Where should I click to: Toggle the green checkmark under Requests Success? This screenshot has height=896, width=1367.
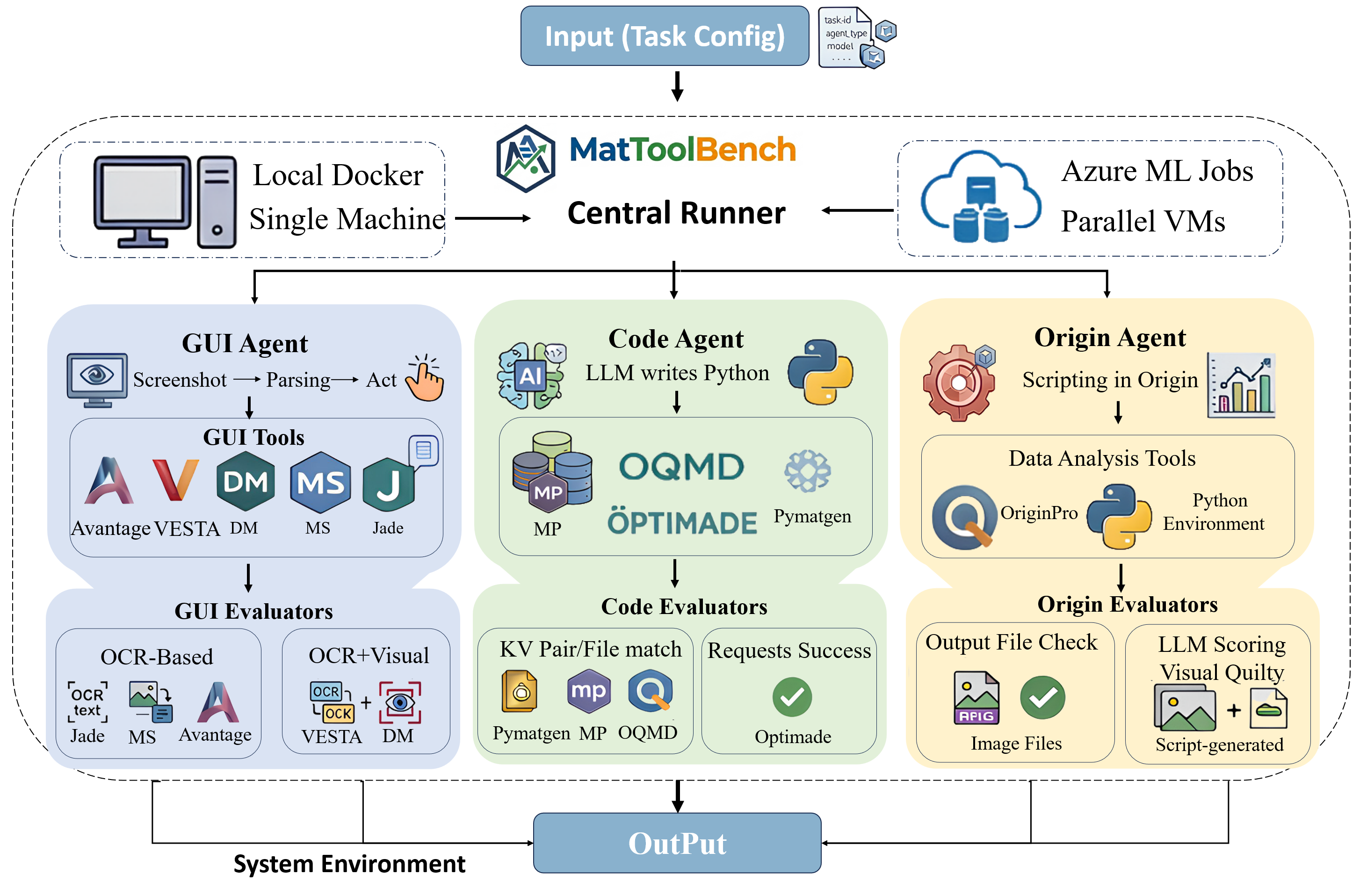(x=791, y=697)
